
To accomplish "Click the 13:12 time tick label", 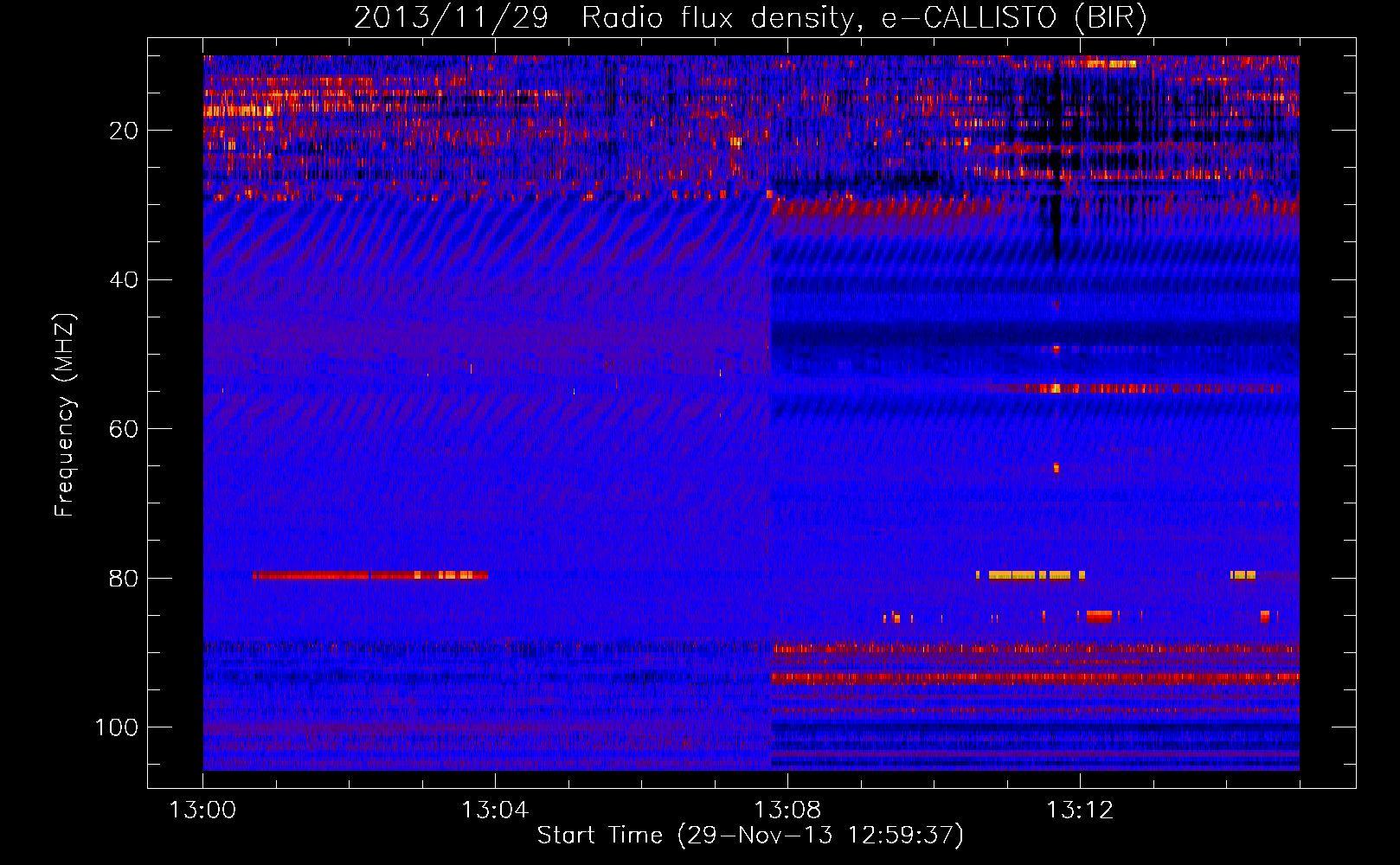I will point(1080,811).
